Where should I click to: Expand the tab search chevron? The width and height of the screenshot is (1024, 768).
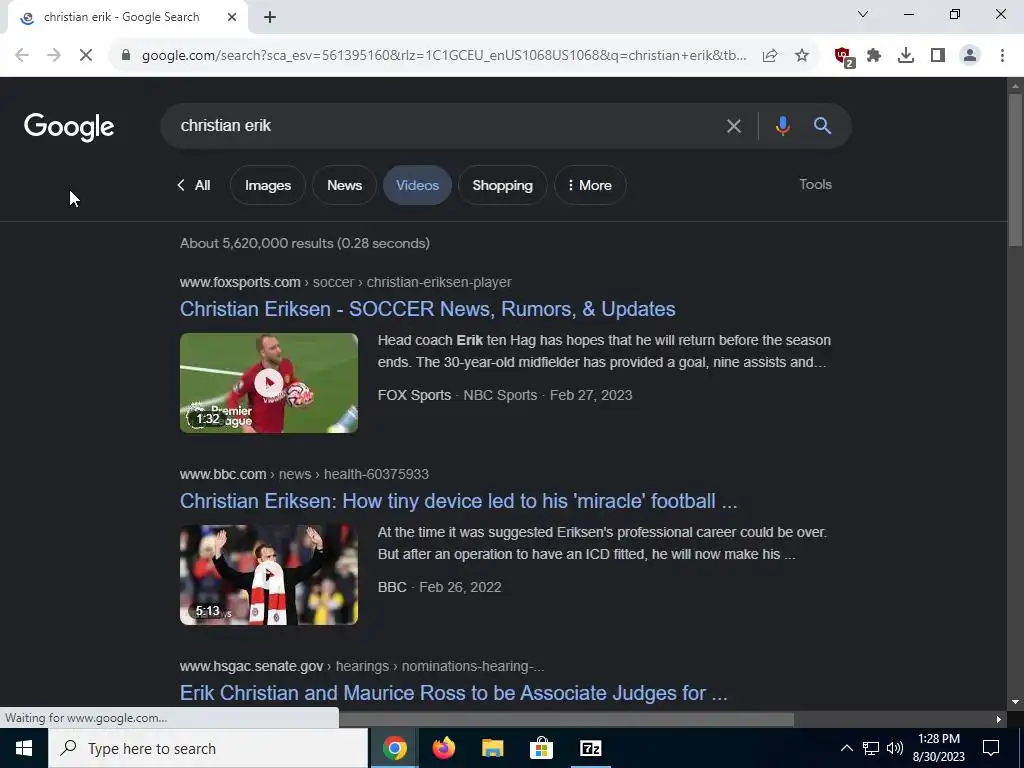863,14
